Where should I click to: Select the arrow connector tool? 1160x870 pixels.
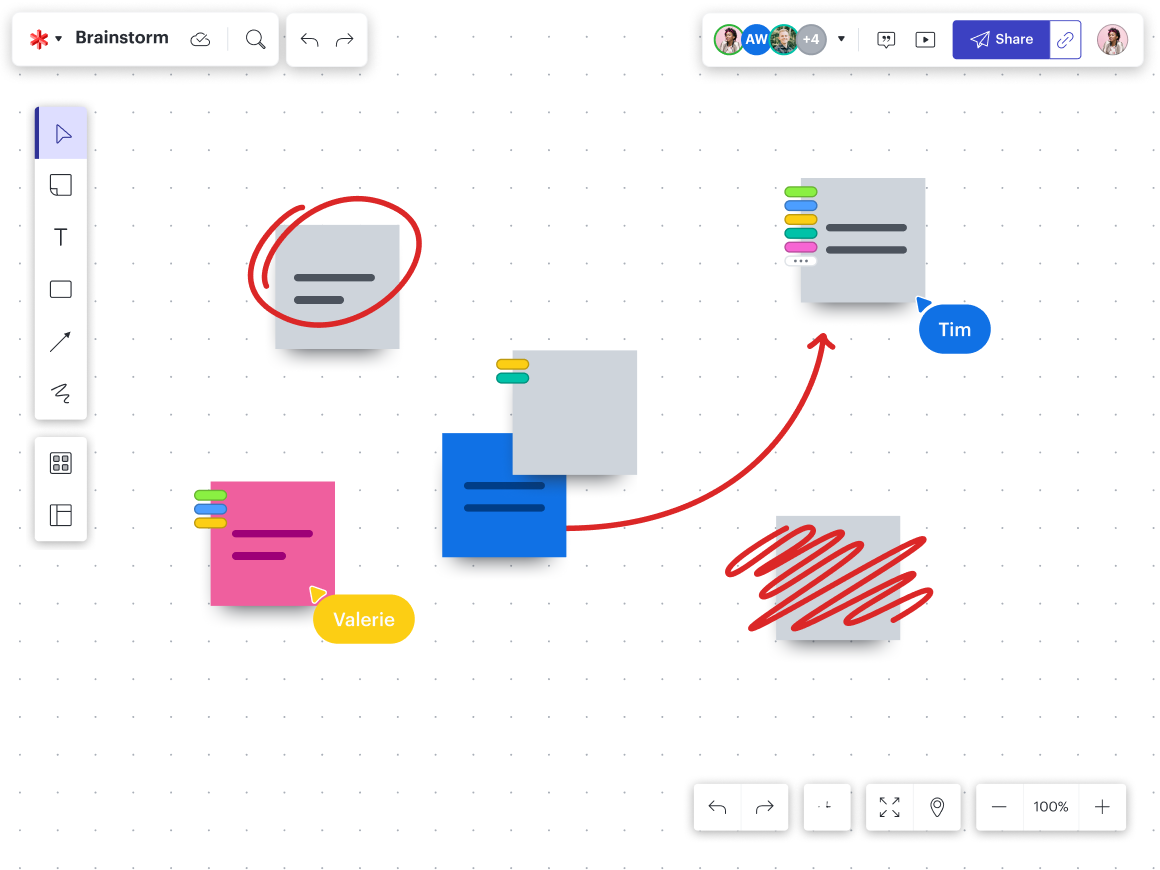point(61,341)
